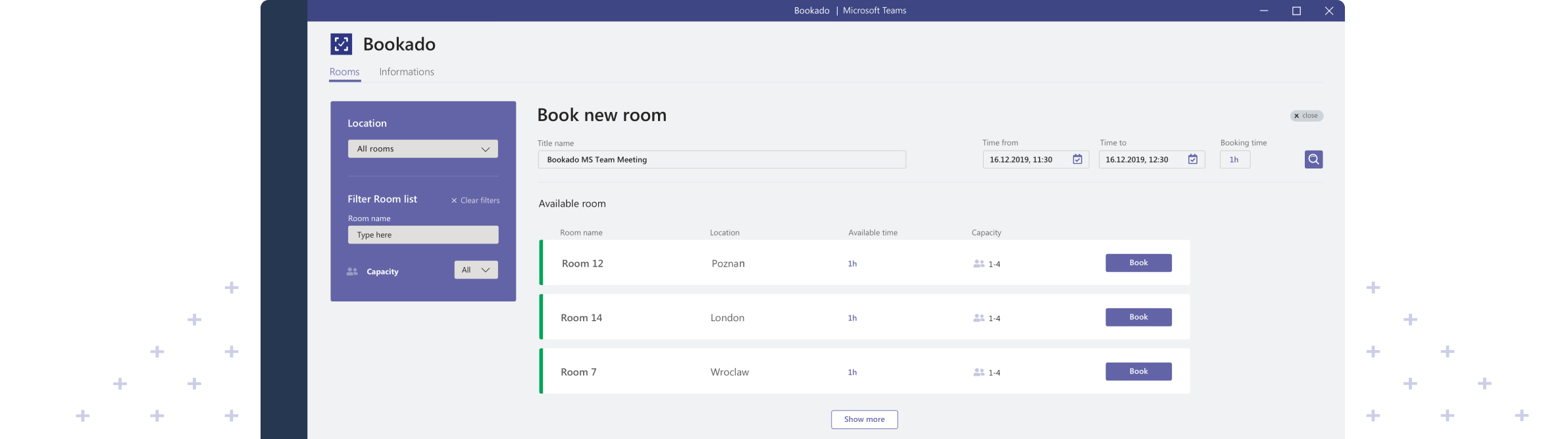Click the Room name filter input
Viewport: 1568px width, 439px height.
(x=423, y=235)
